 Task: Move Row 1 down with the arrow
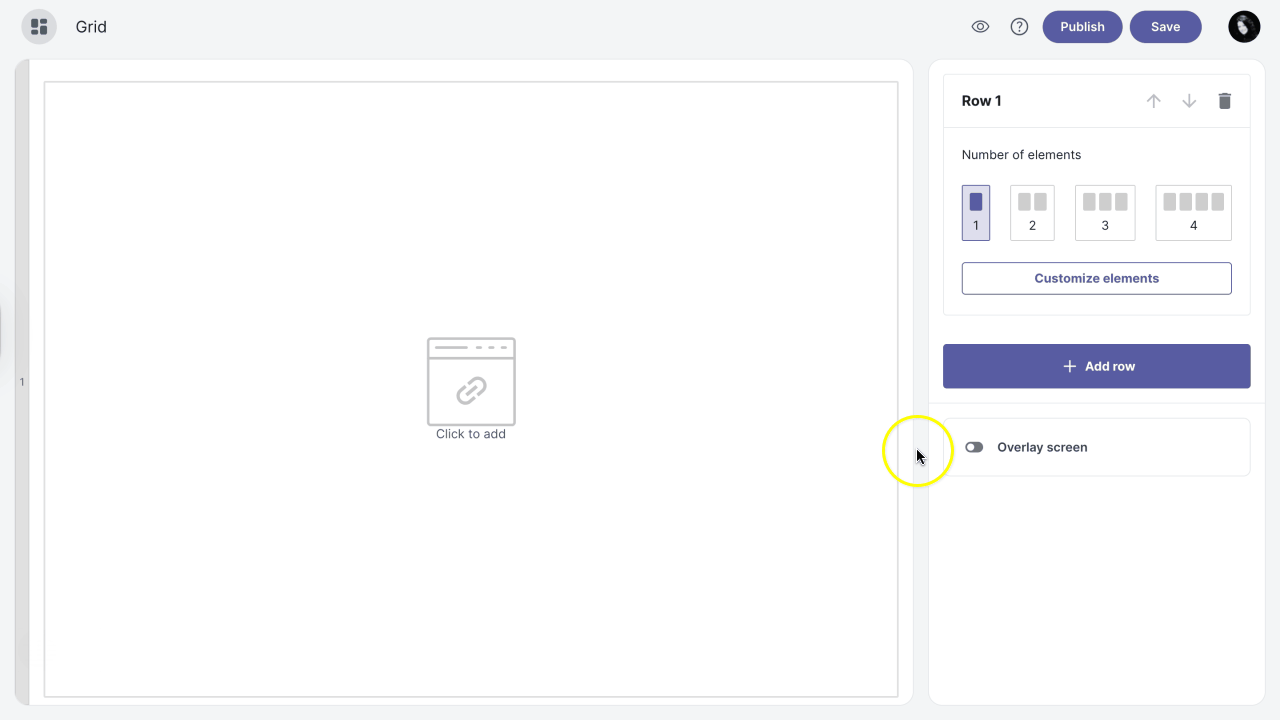[1189, 101]
